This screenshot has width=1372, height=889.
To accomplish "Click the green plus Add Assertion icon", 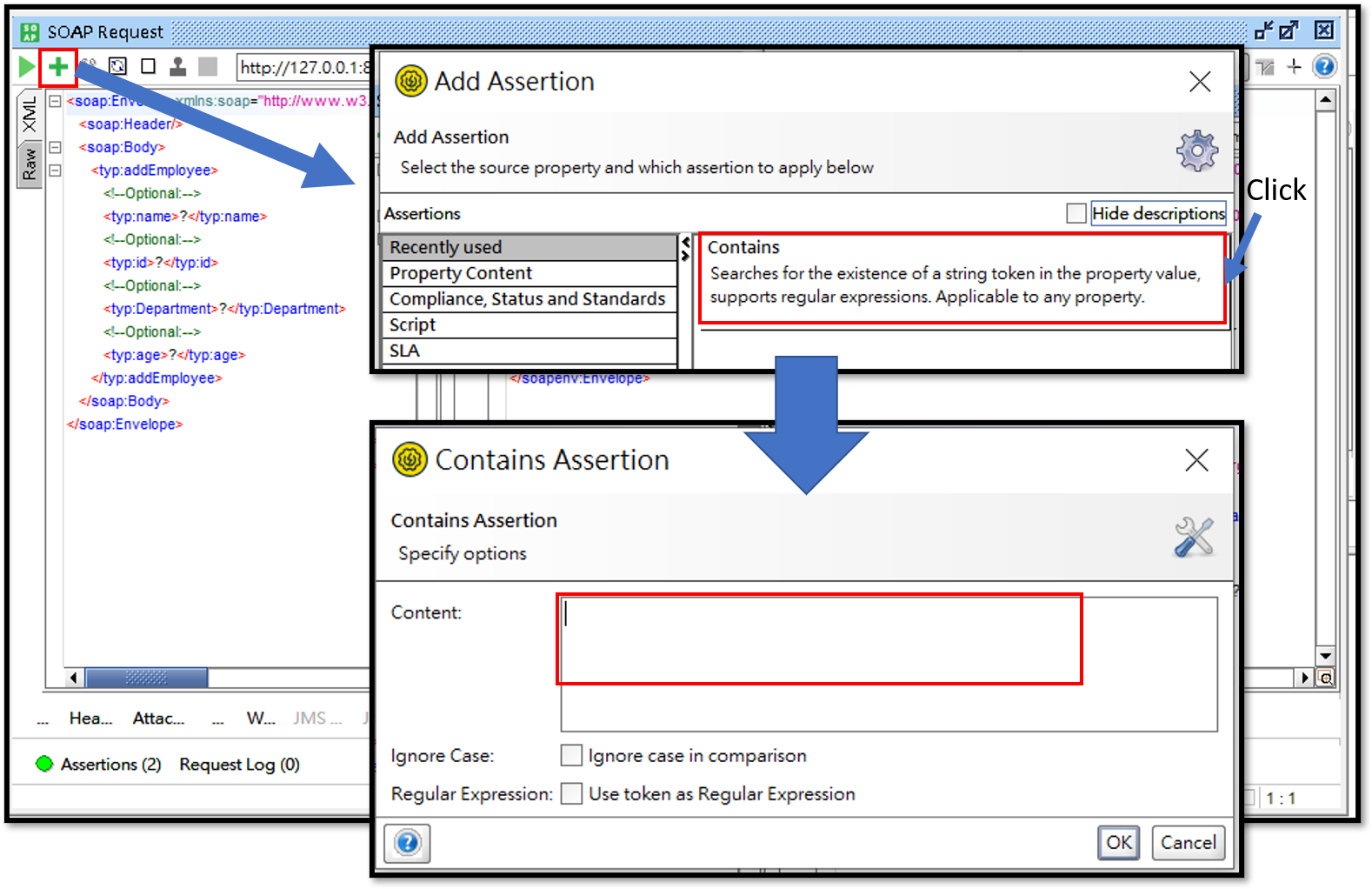I will tap(58, 66).
